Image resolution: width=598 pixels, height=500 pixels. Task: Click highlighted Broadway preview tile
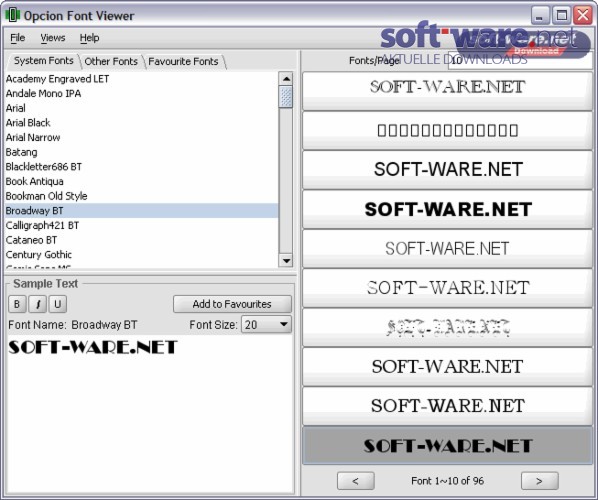(447, 445)
